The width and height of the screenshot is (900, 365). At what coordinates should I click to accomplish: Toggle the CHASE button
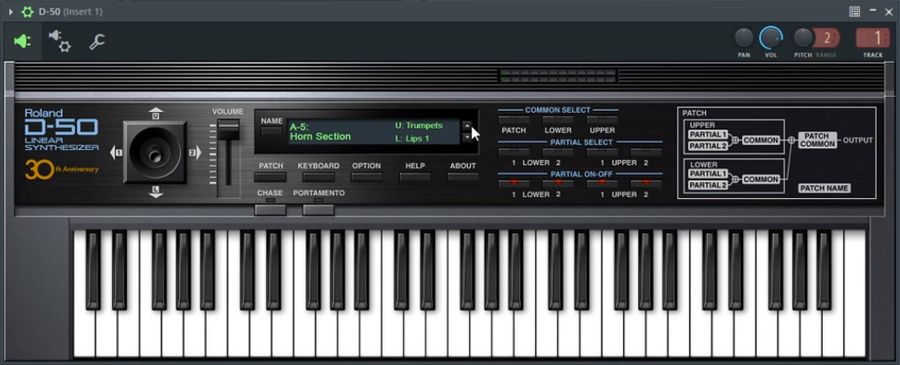point(270,209)
